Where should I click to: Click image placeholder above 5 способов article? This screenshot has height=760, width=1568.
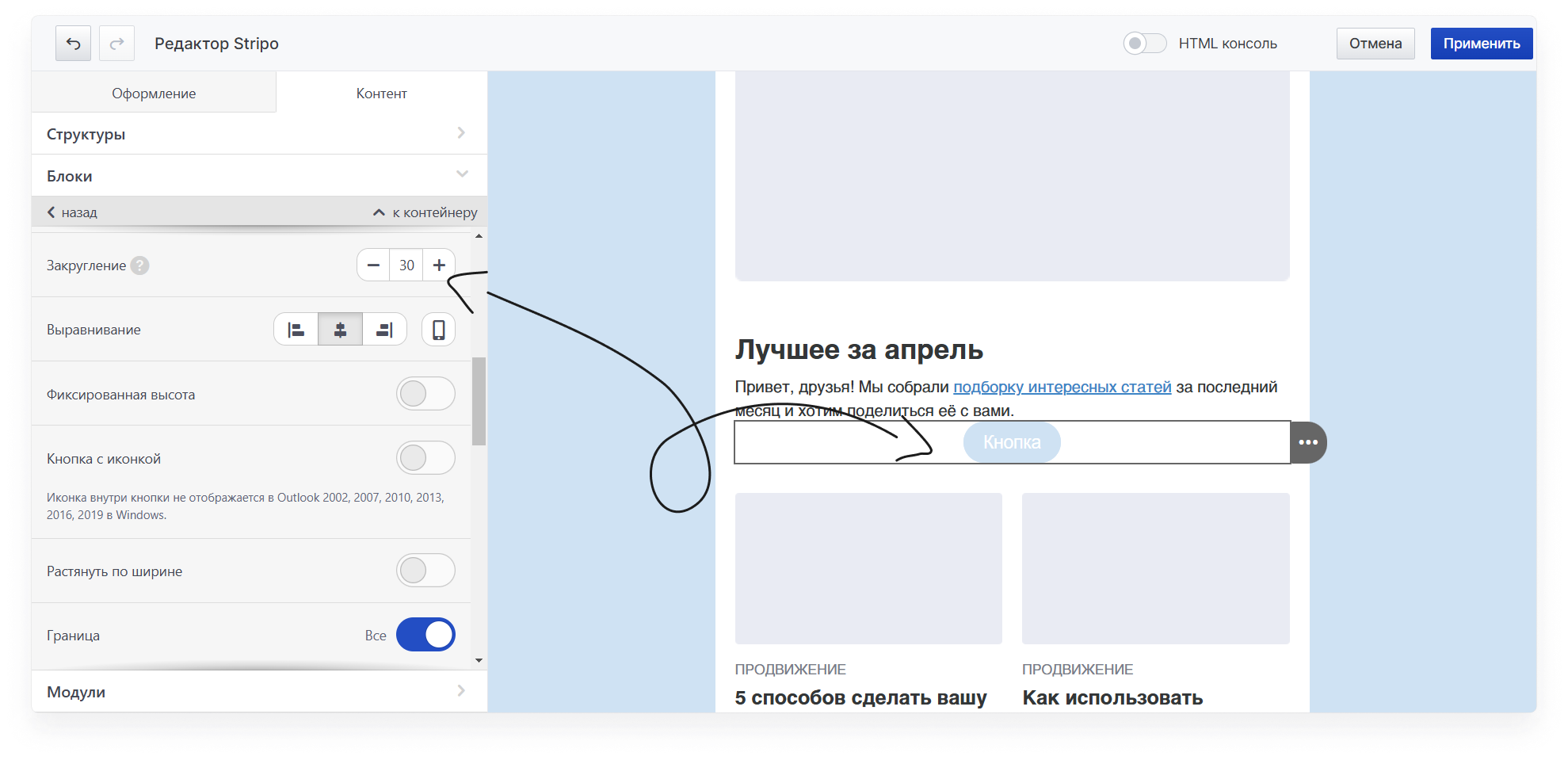pos(868,568)
